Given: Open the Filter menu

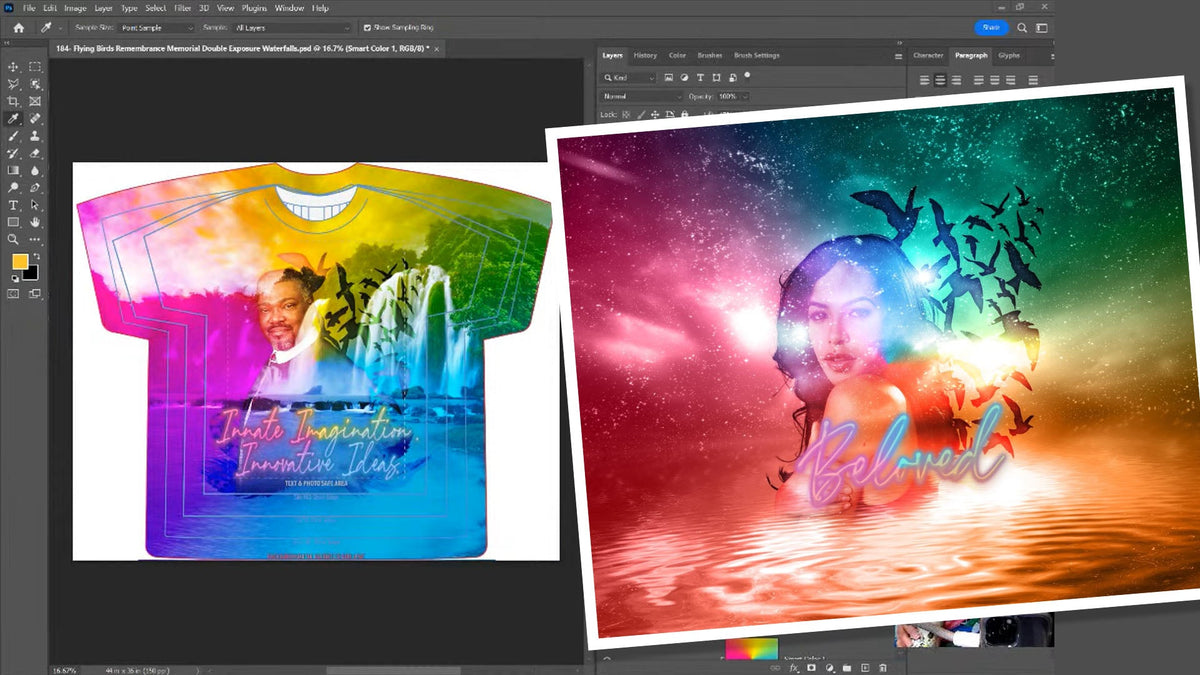Looking at the screenshot, I should [182, 8].
